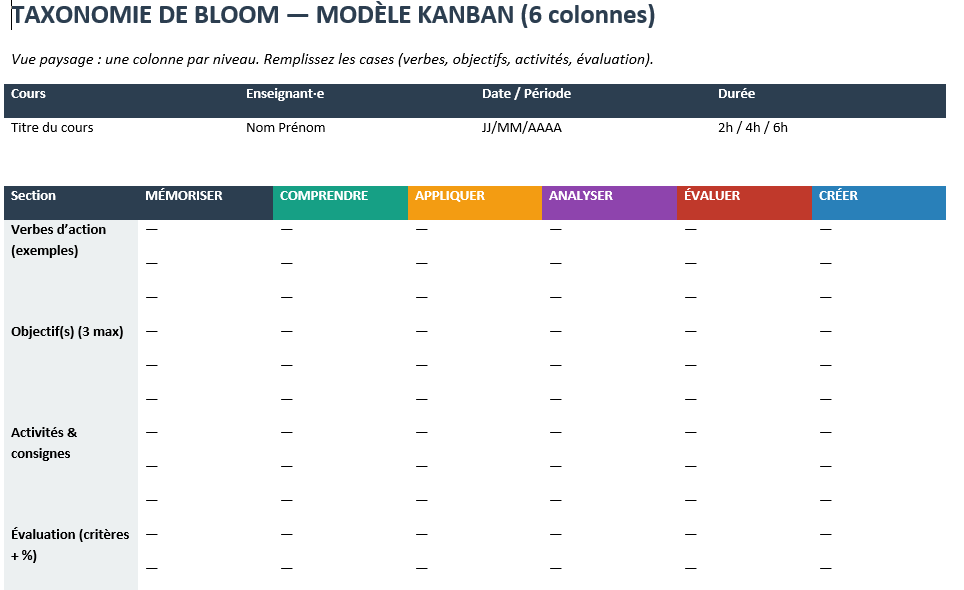Select the "Évaluation (critères + %)" row label

tap(70, 544)
